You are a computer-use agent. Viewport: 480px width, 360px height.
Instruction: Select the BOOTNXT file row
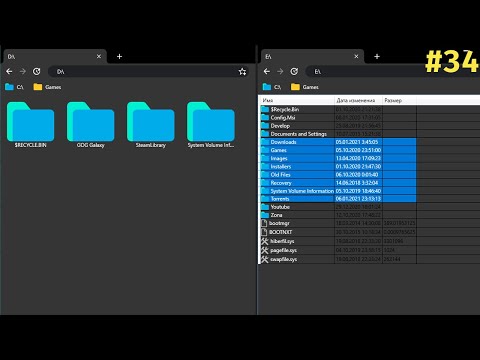[338, 232]
